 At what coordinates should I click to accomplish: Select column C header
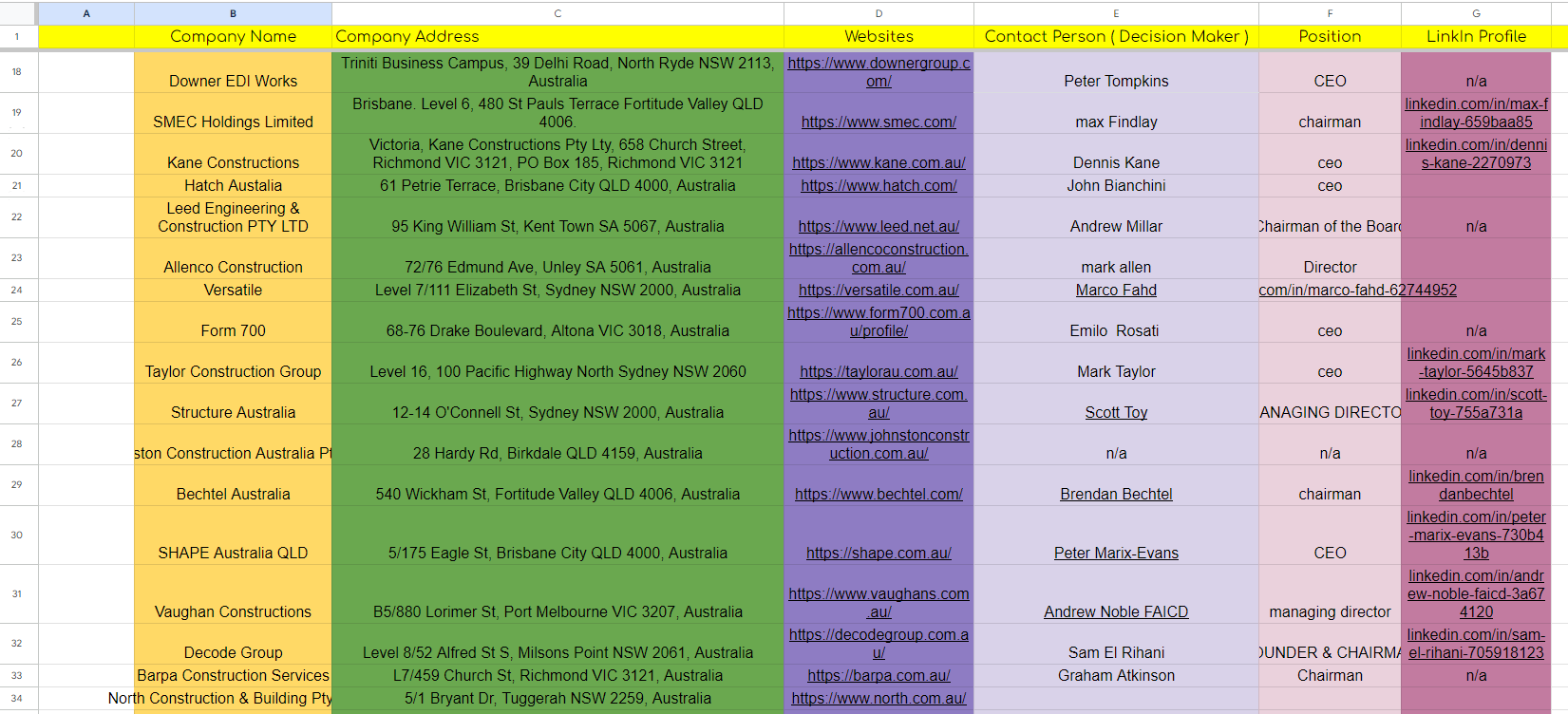click(557, 13)
